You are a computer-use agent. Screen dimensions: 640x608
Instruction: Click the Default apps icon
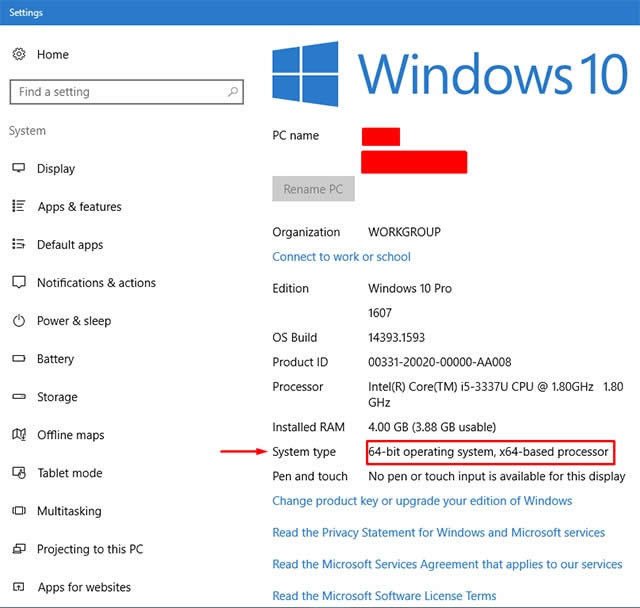point(19,244)
